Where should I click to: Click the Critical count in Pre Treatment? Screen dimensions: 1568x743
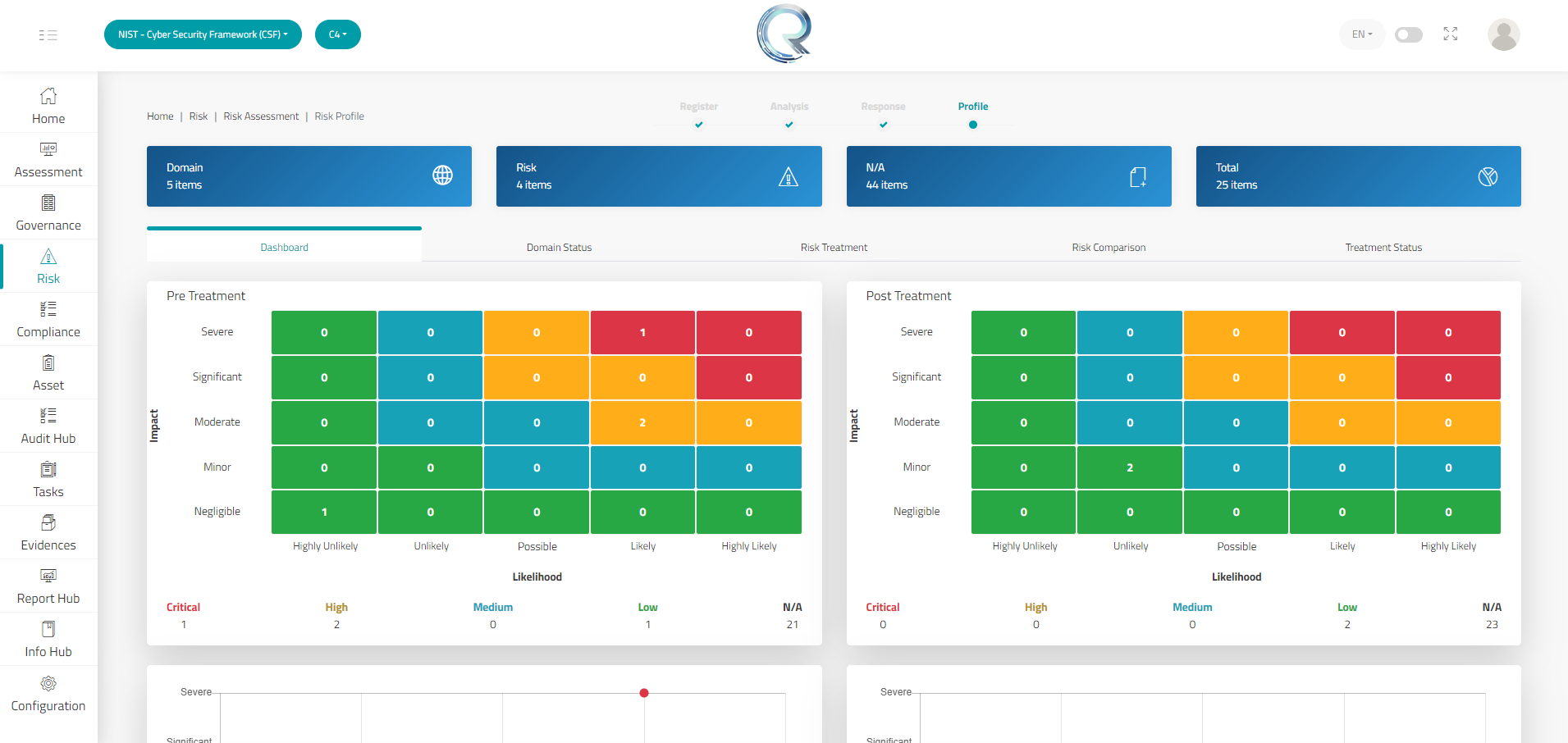click(x=184, y=625)
